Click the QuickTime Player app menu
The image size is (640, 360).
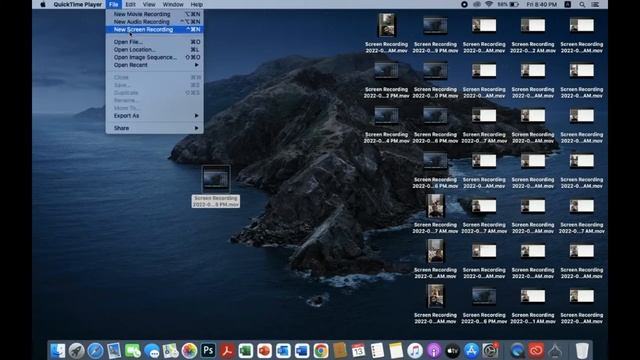[78, 4]
